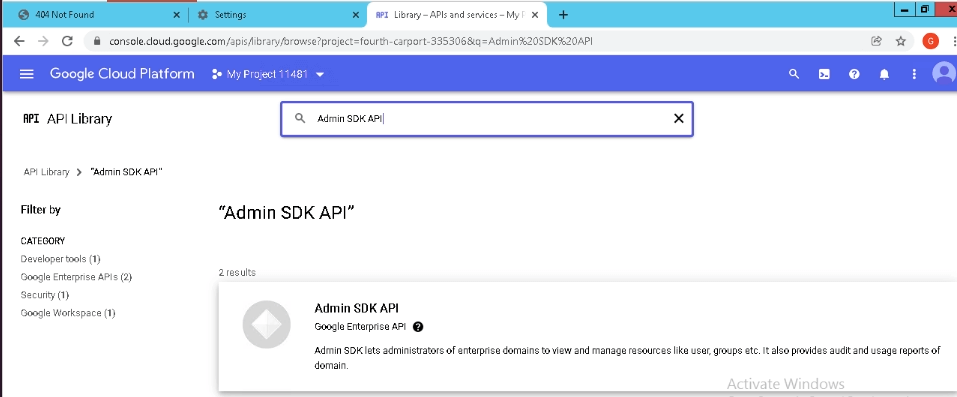
Task: Bookmark this page with the star icon
Action: 900,41
